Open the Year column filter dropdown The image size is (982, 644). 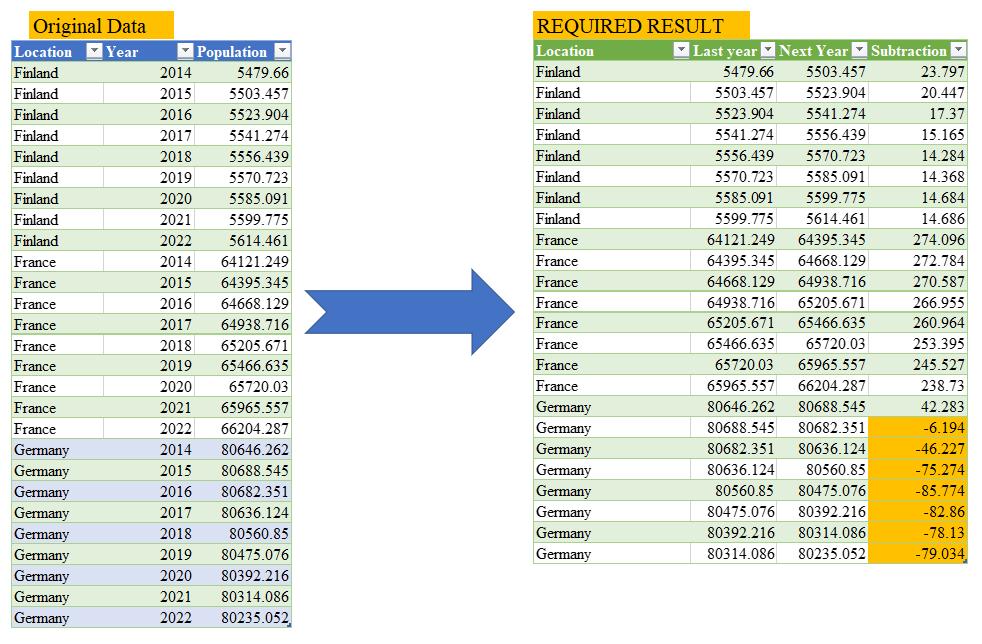tap(185, 51)
